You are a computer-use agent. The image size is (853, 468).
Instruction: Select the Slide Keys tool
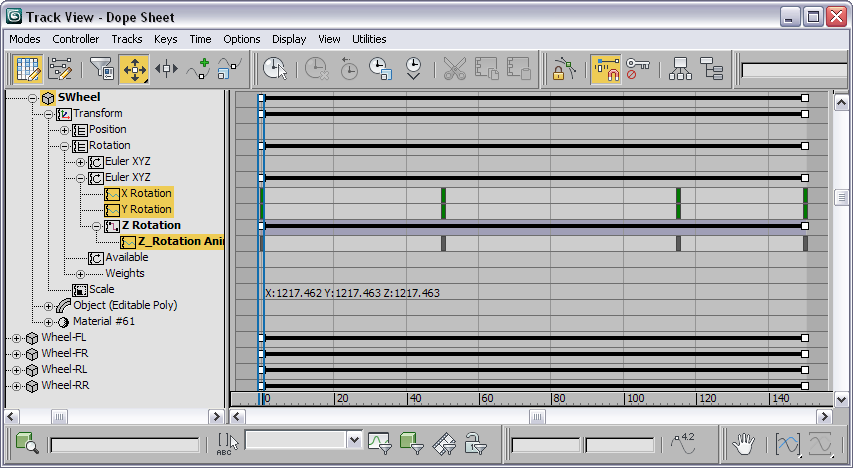tap(166, 69)
